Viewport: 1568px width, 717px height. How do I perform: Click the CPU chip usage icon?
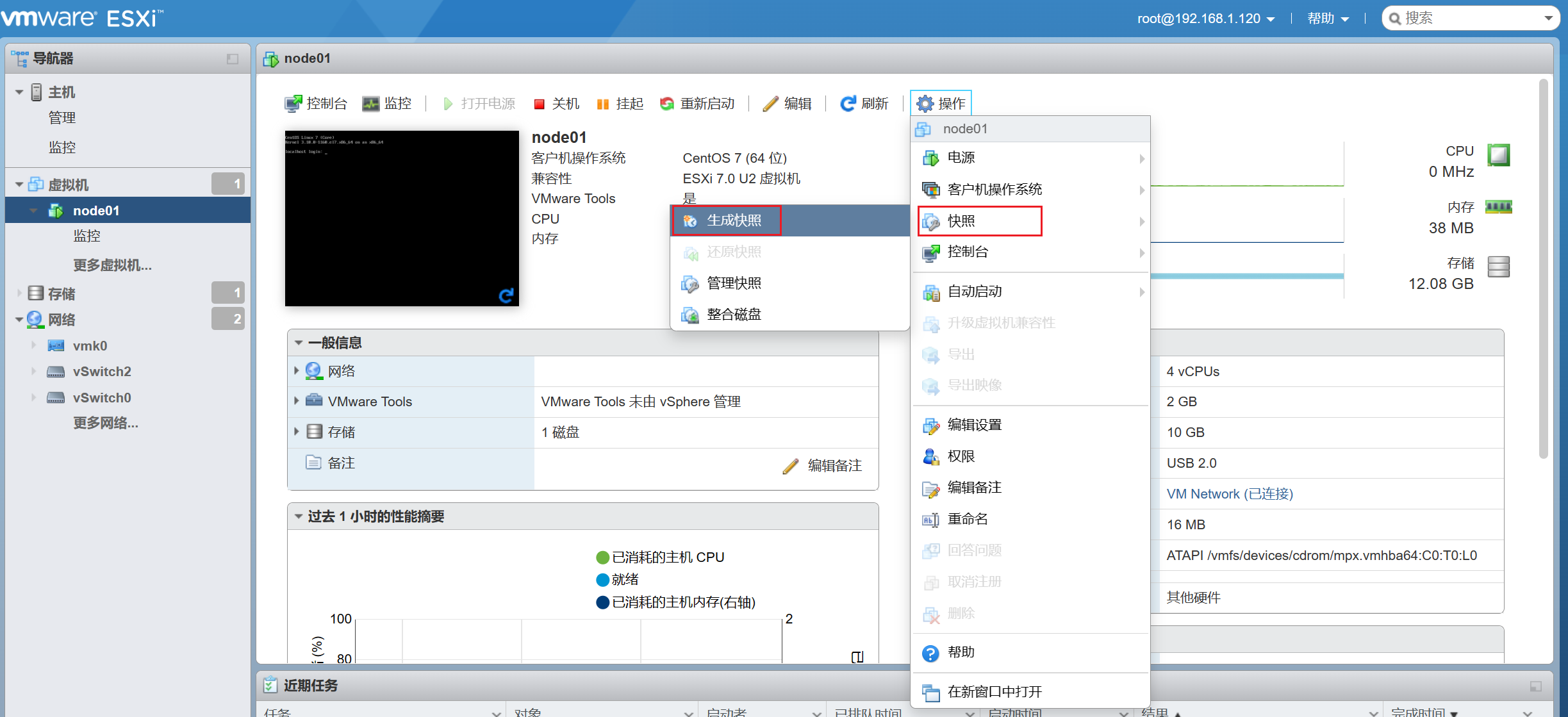(x=1499, y=156)
